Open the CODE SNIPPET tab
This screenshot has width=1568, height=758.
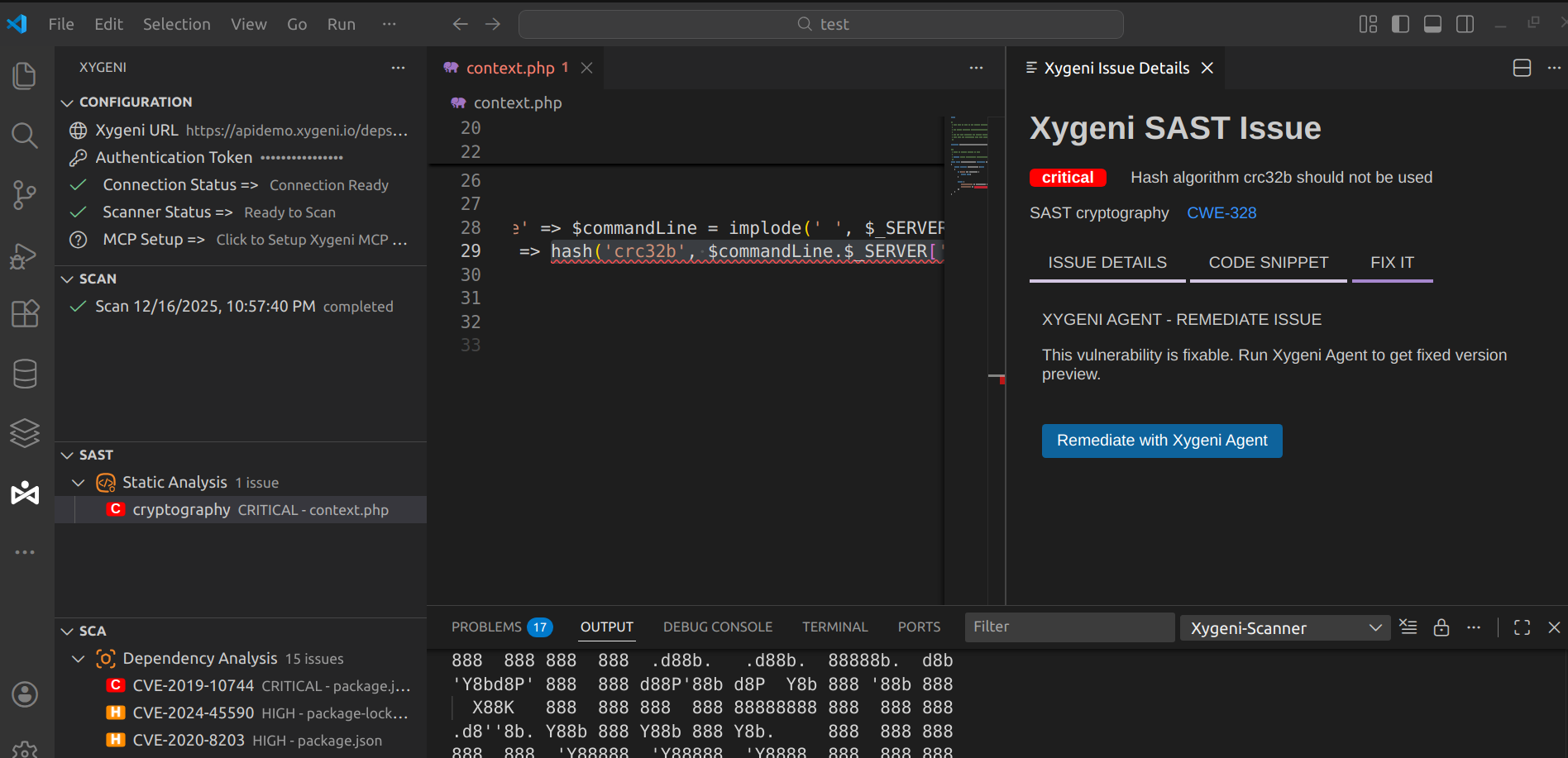pos(1268,263)
